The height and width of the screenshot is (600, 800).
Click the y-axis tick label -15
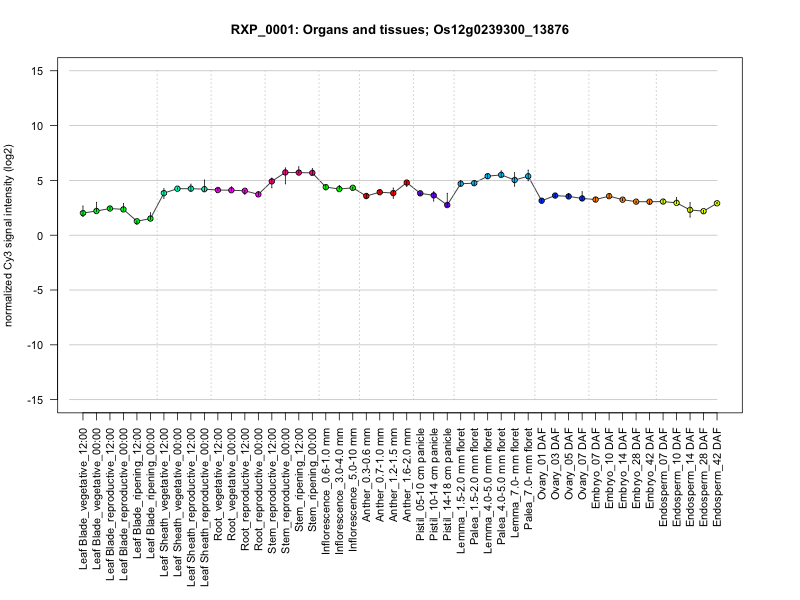[x=35, y=400]
